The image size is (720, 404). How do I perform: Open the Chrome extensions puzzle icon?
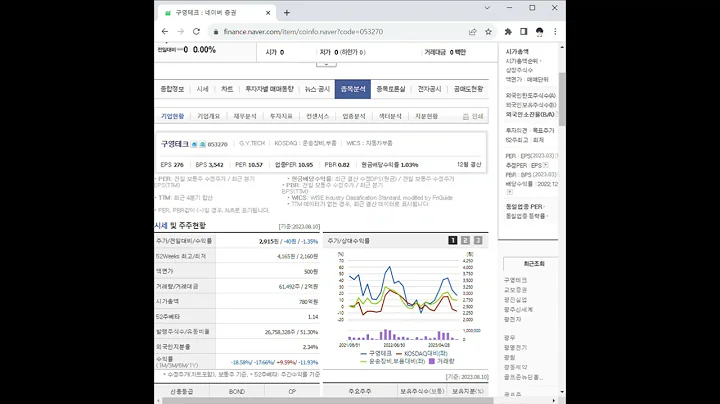[x=508, y=32]
